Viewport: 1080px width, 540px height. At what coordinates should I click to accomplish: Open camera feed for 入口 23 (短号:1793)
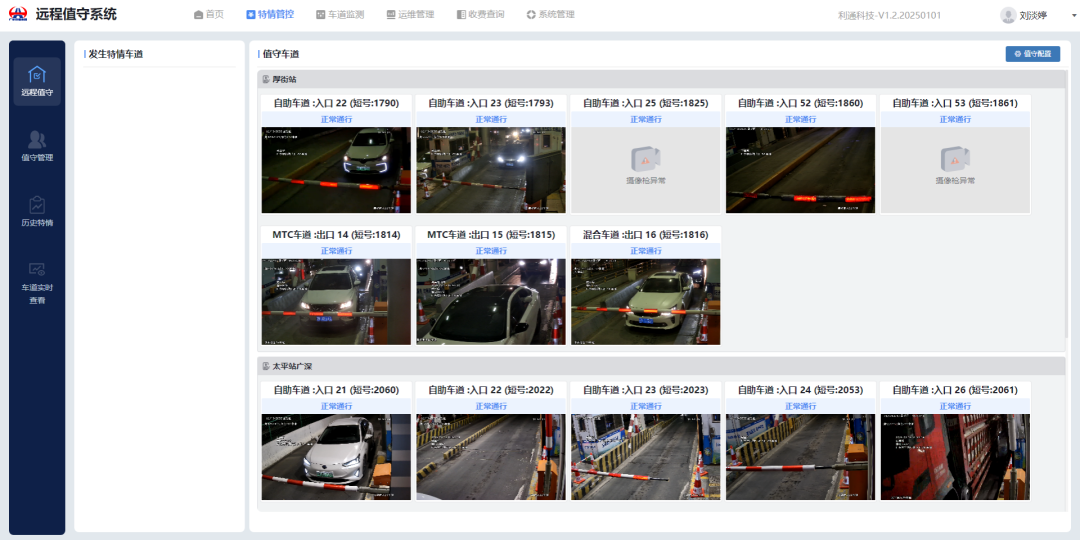[x=490, y=170]
